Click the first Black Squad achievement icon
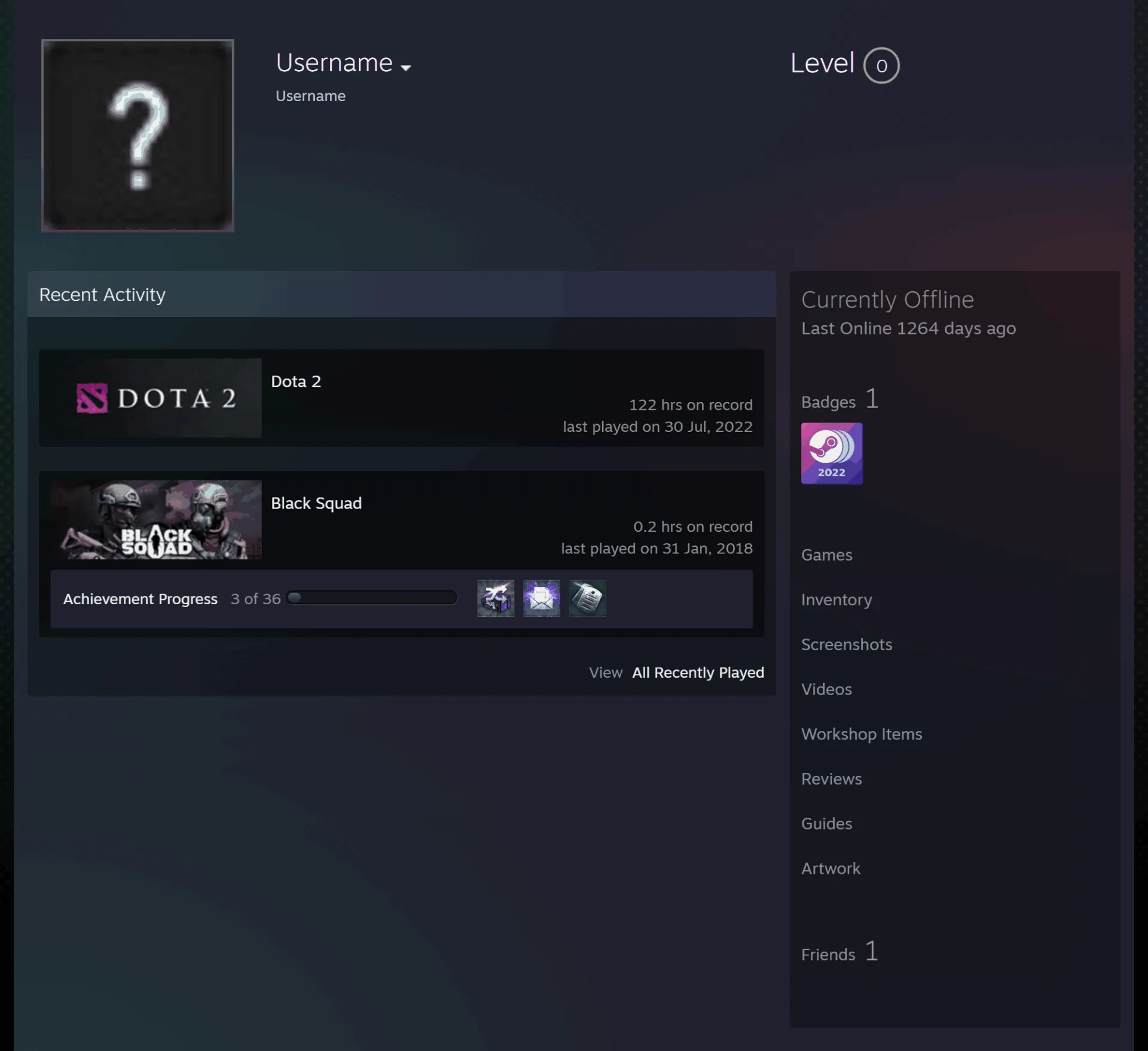The image size is (1148, 1051). click(x=496, y=598)
